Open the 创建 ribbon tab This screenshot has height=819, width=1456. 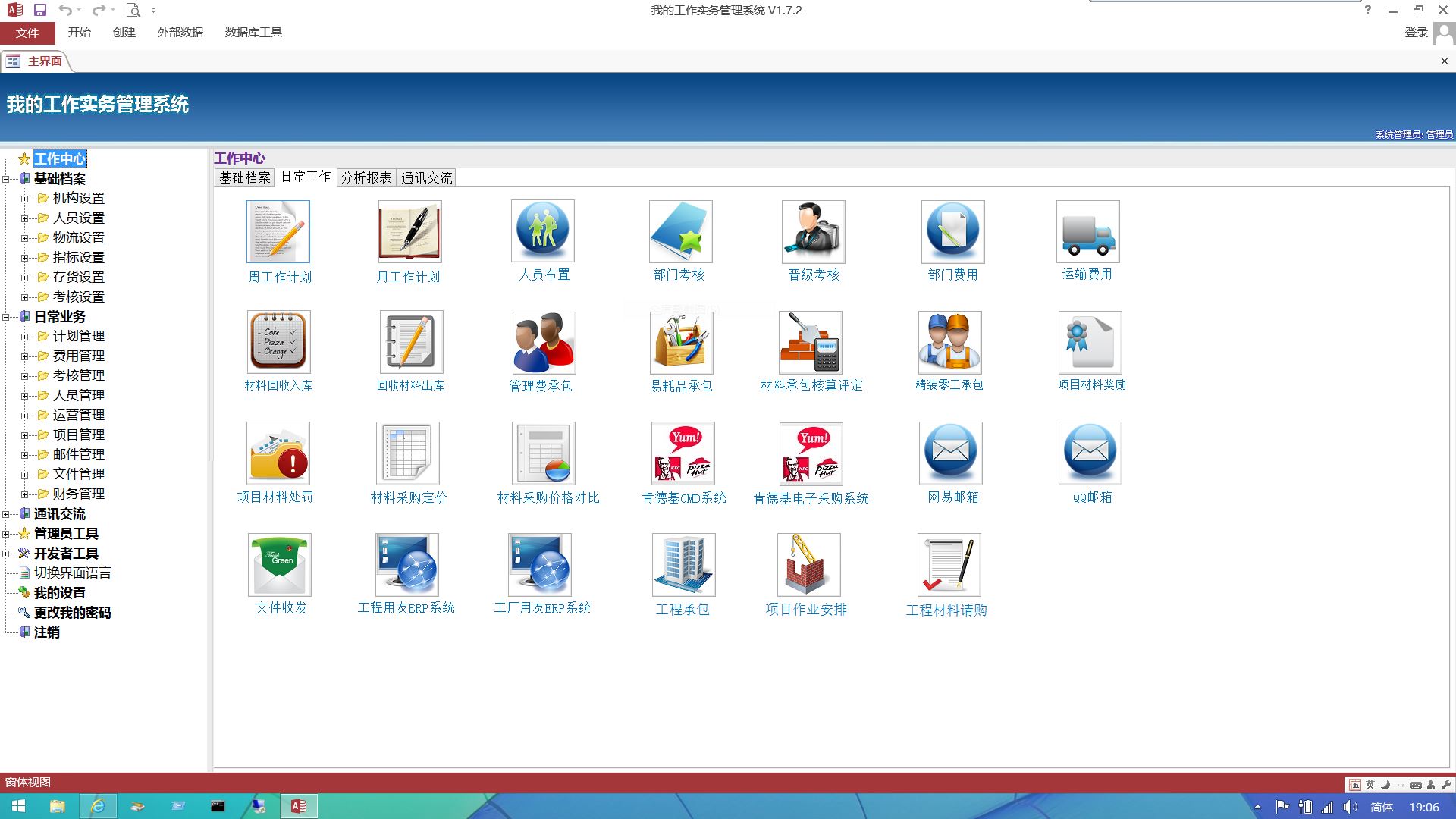click(x=124, y=33)
